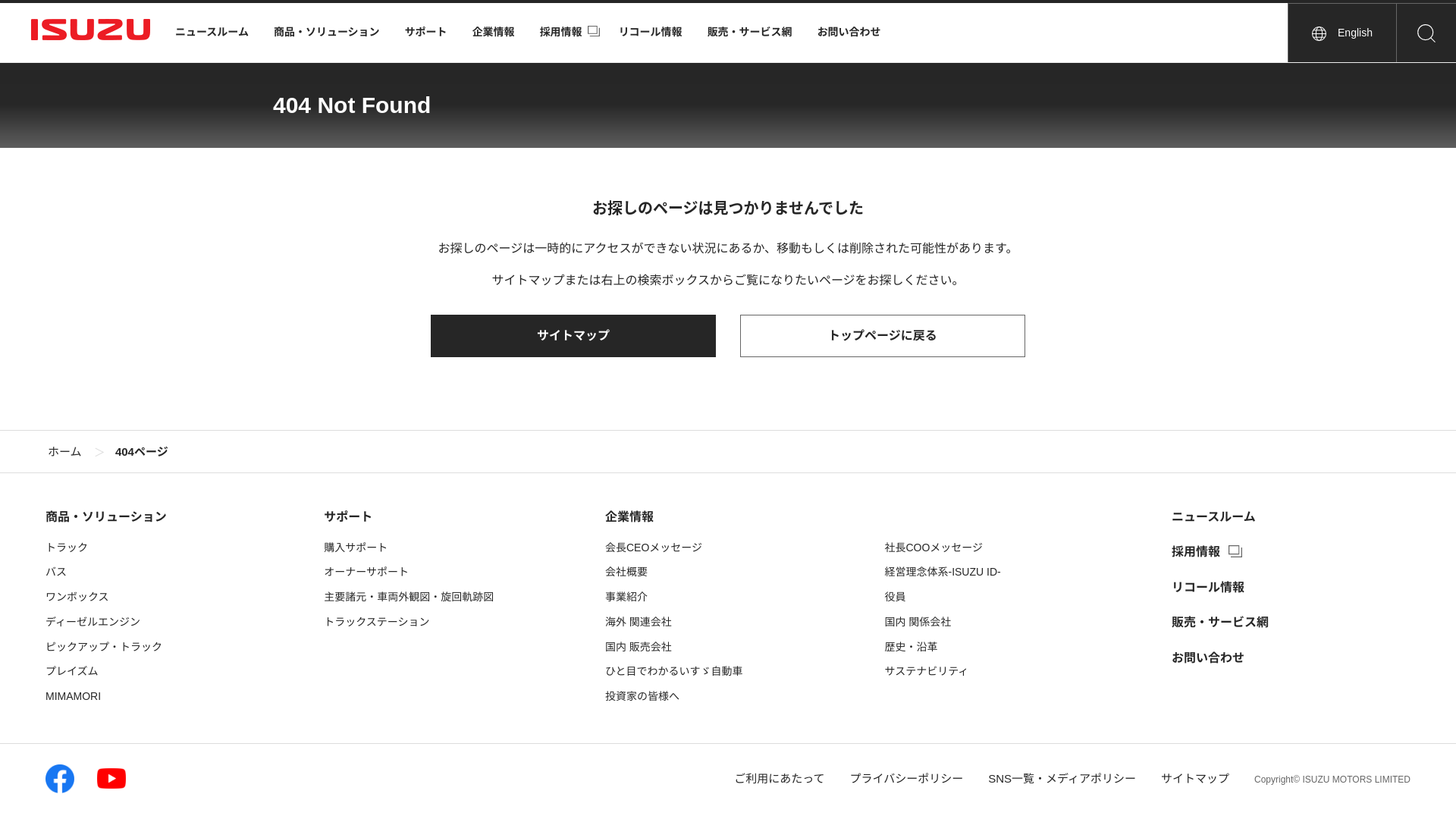
Task: Open footer 採用情報 link
Action: coord(1196,551)
